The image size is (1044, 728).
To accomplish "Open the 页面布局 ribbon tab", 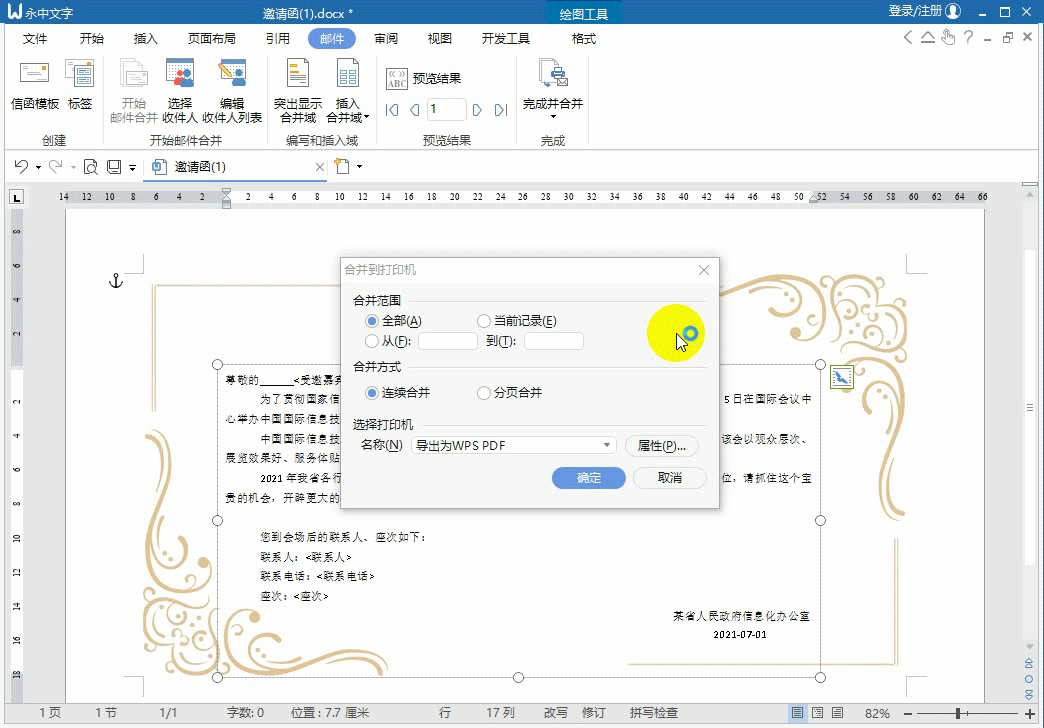I will click(x=203, y=38).
